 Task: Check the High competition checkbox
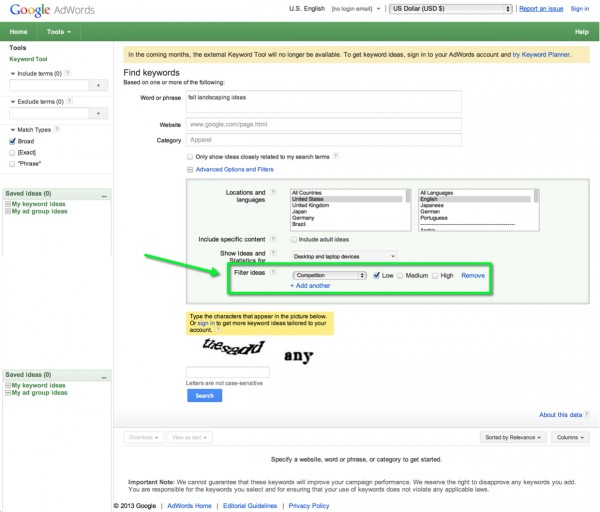pyautogui.click(x=435, y=276)
